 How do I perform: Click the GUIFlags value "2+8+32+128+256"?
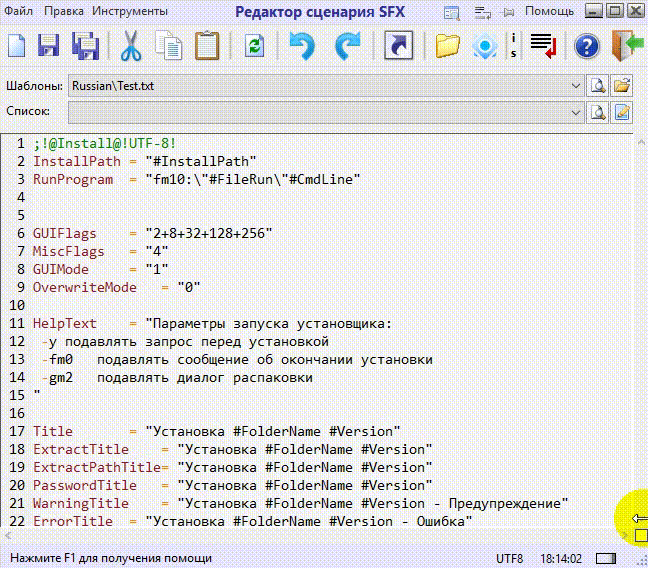[209, 233]
